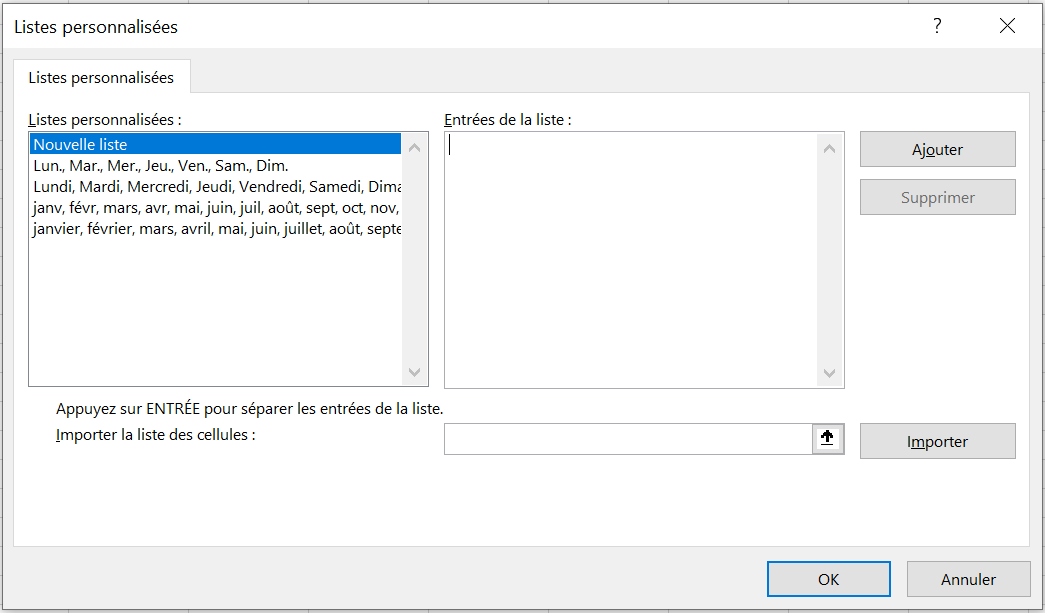Click the Supprimer button
Viewport: 1045px width, 613px height.
click(938, 197)
